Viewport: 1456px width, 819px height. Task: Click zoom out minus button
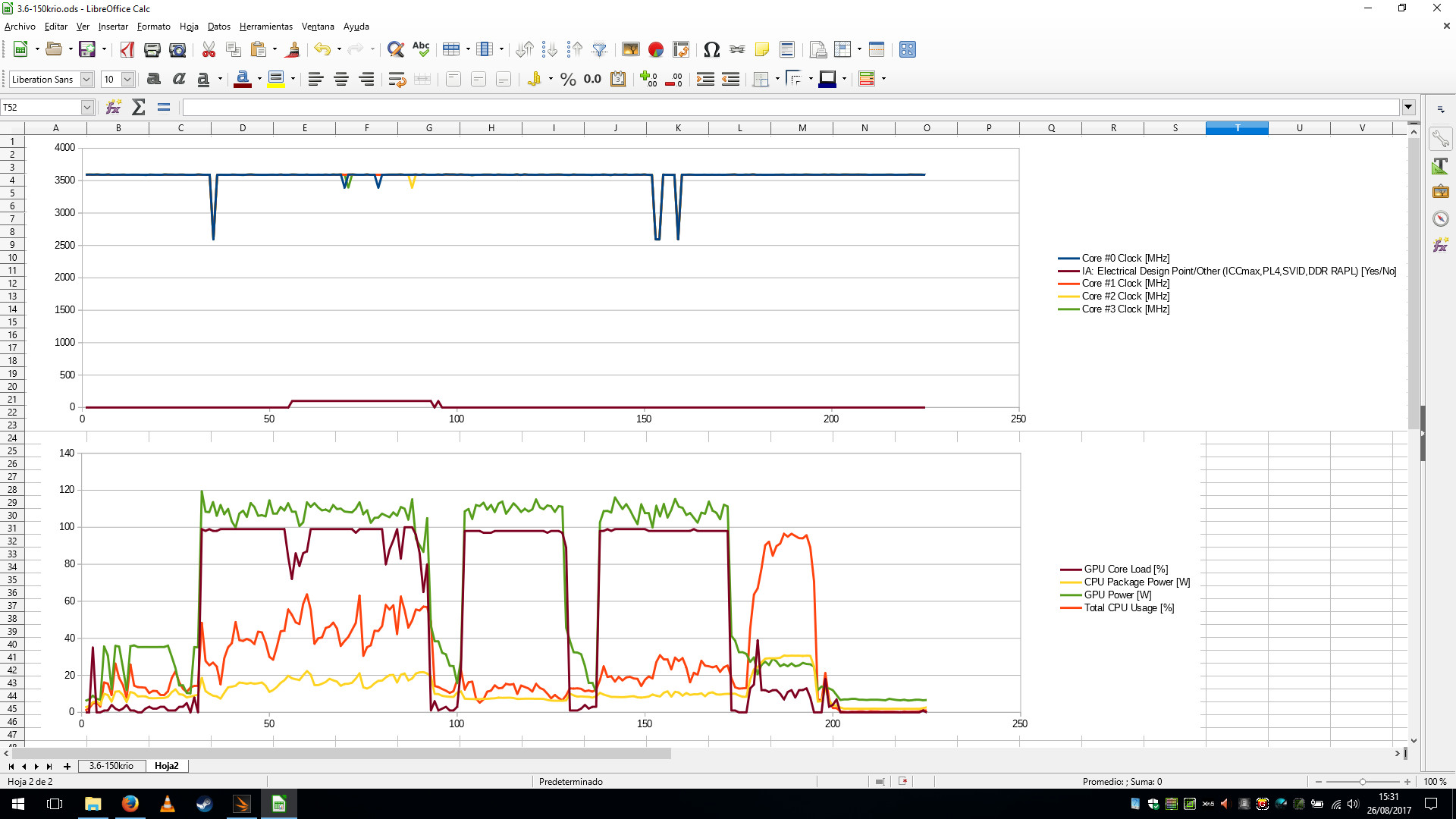click(x=1319, y=781)
